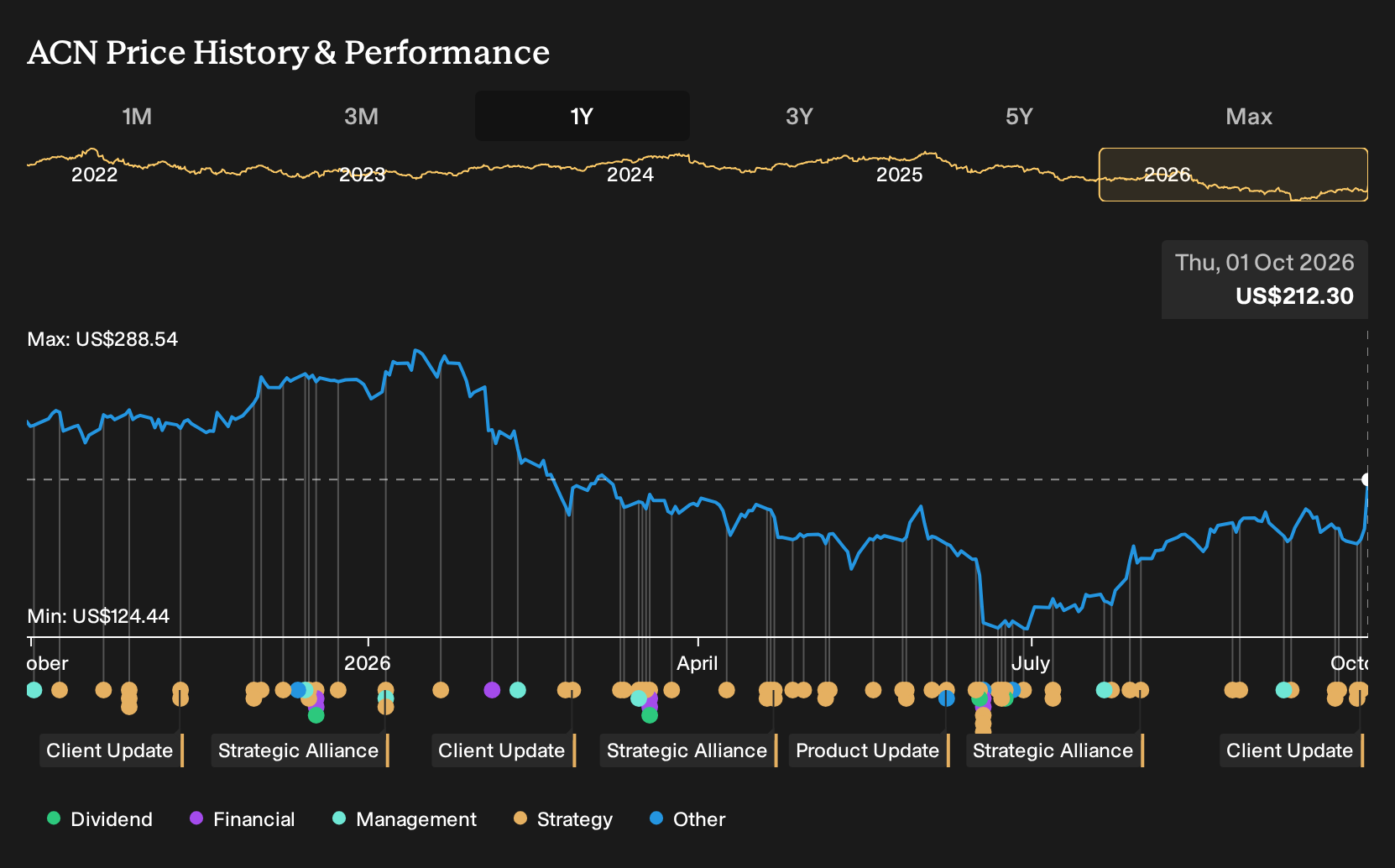The image size is (1395, 868).
Task: Select the highlighted 2026 range window in overview chart
Action: 1233,175
